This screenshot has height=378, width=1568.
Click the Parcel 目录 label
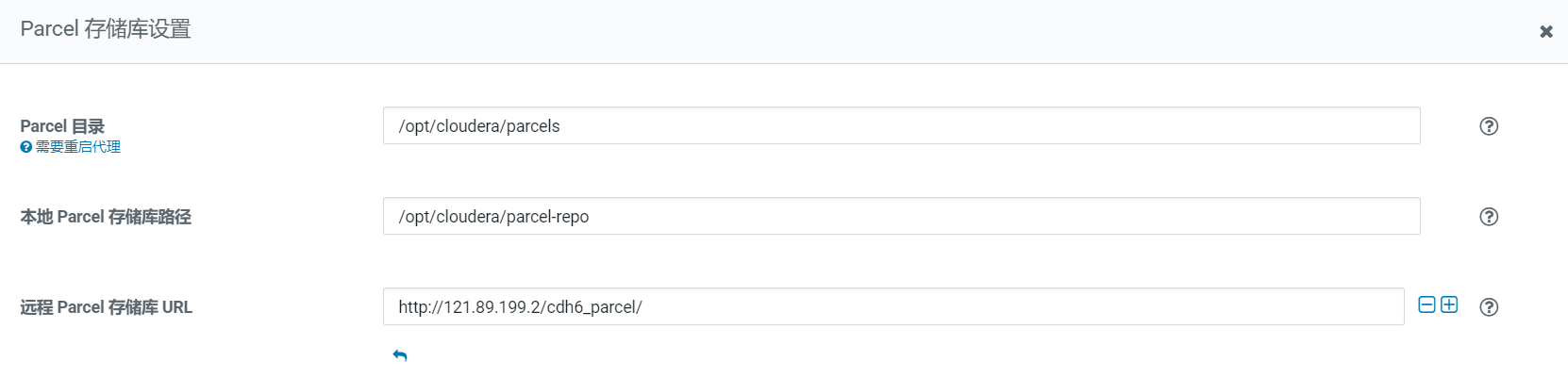pyautogui.click(x=62, y=126)
